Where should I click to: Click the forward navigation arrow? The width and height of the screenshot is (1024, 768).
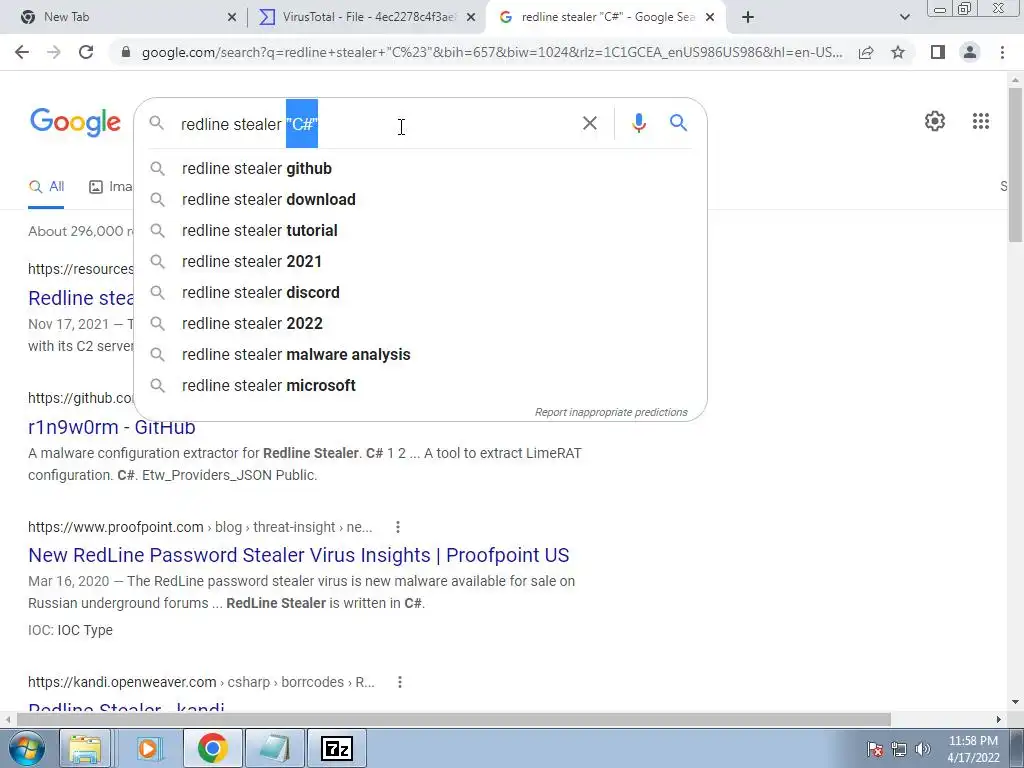click(54, 52)
